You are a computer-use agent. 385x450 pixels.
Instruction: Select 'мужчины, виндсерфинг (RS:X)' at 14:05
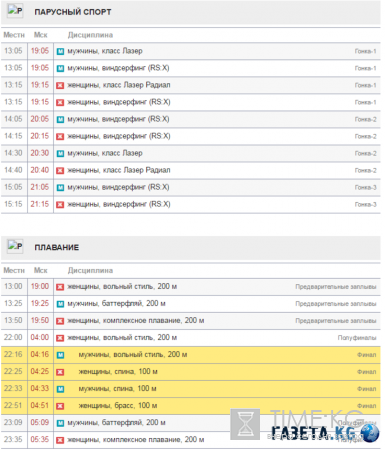[118, 119]
